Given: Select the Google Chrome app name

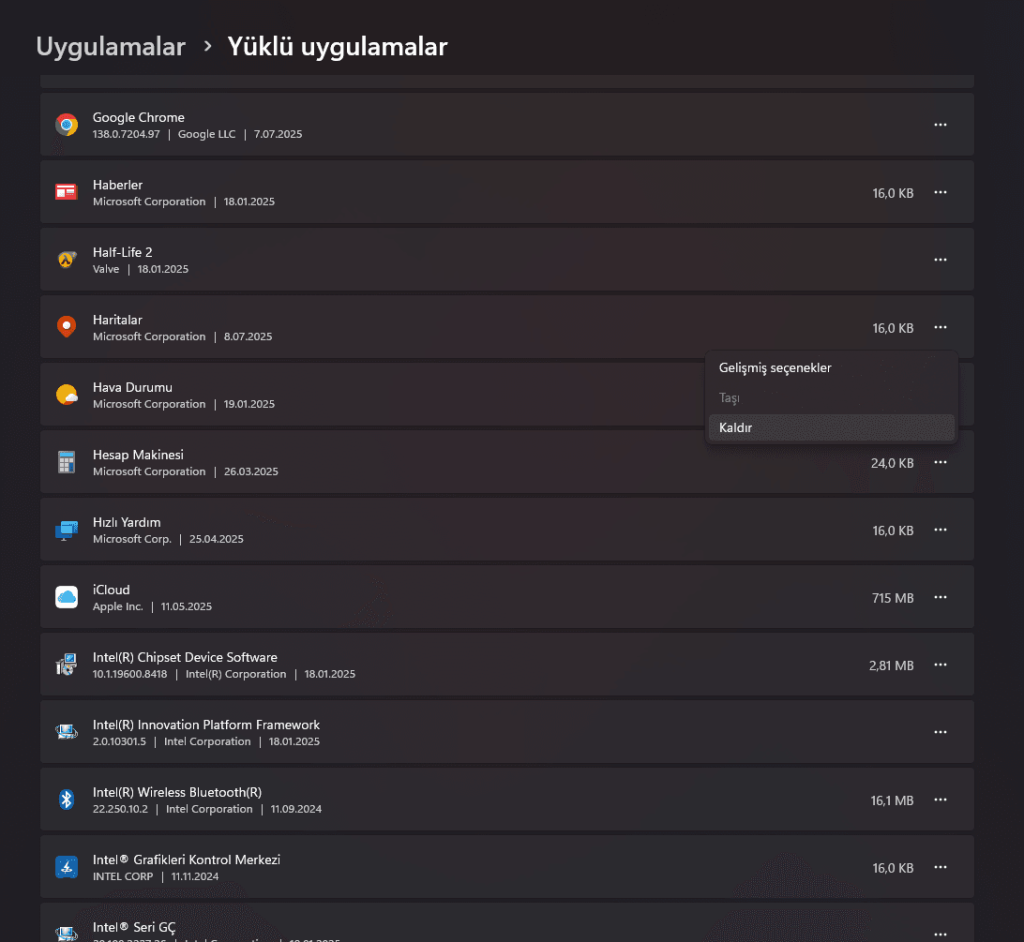Looking at the screenshot, I should [x=138, y=118].
